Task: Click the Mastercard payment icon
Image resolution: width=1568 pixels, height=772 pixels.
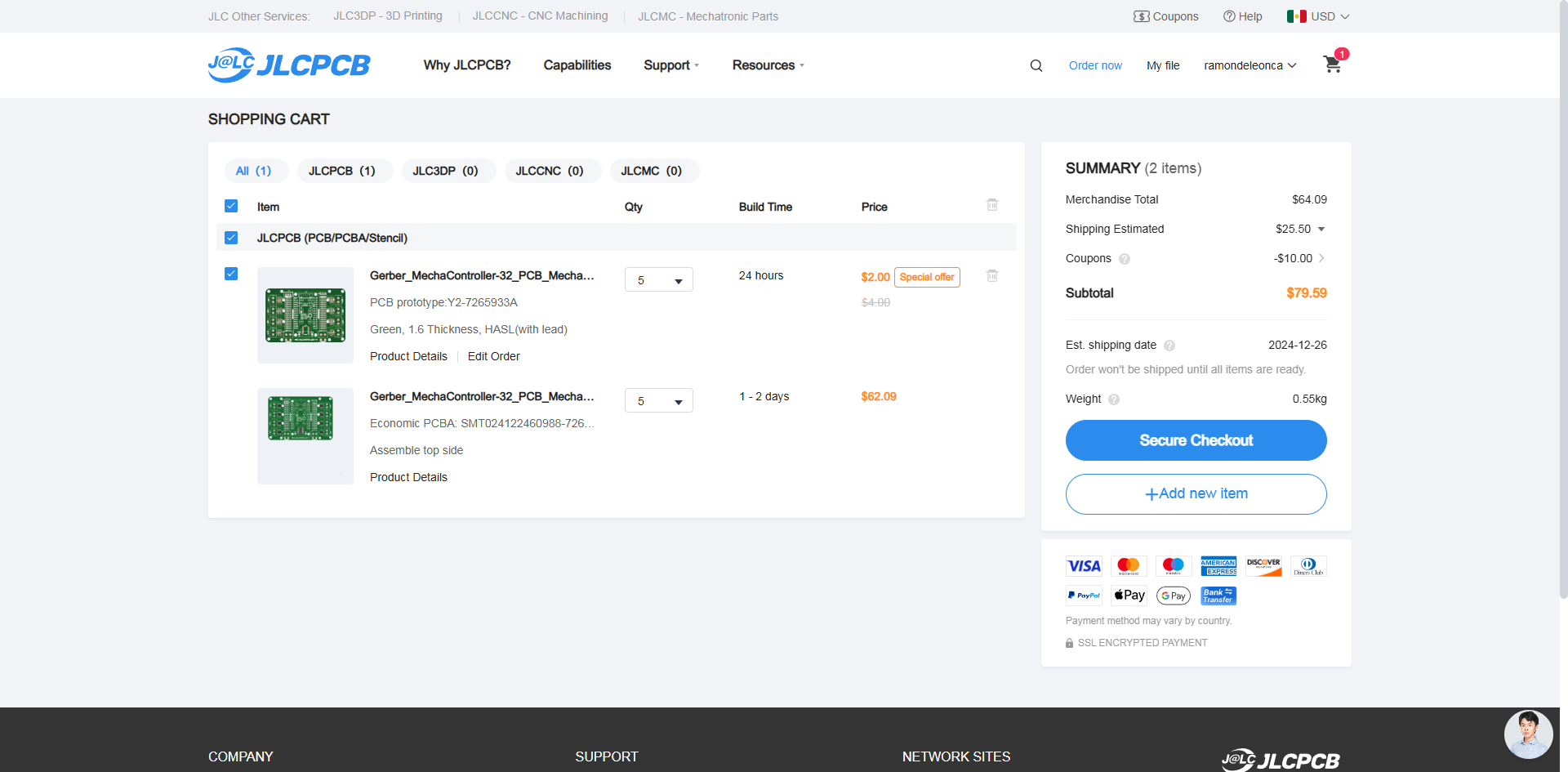Action: [x=1129, y=566]
